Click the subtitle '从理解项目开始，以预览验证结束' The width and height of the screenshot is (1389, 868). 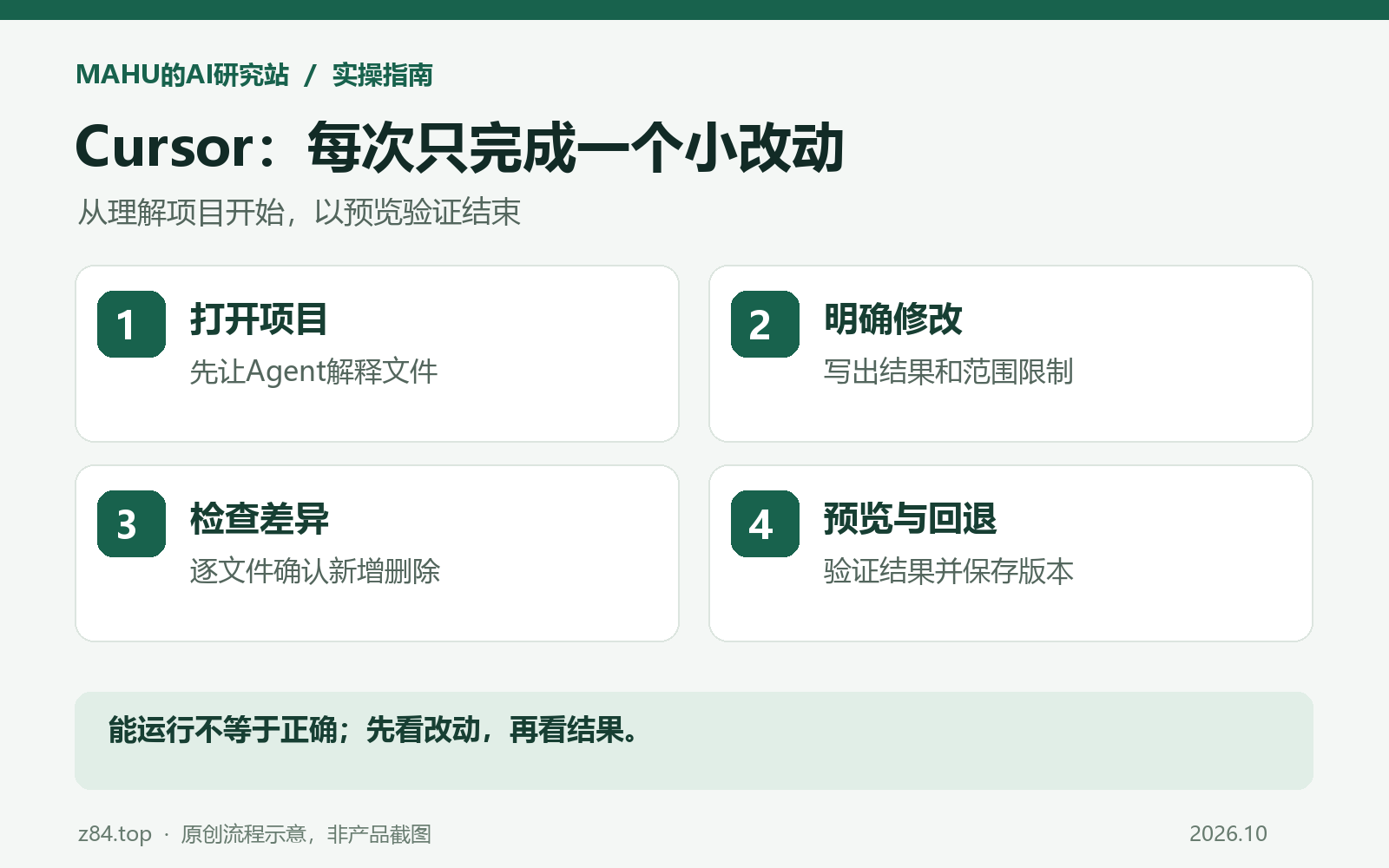300,212
